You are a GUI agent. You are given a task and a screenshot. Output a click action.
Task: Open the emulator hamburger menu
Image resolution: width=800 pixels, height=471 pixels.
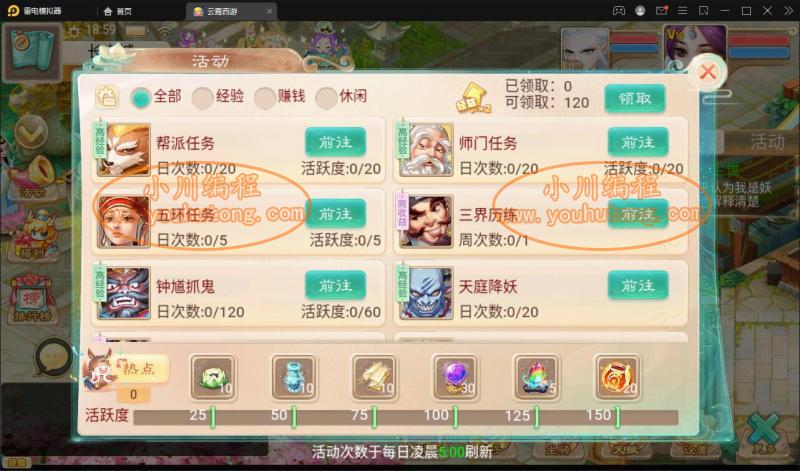tap(682, 11)
